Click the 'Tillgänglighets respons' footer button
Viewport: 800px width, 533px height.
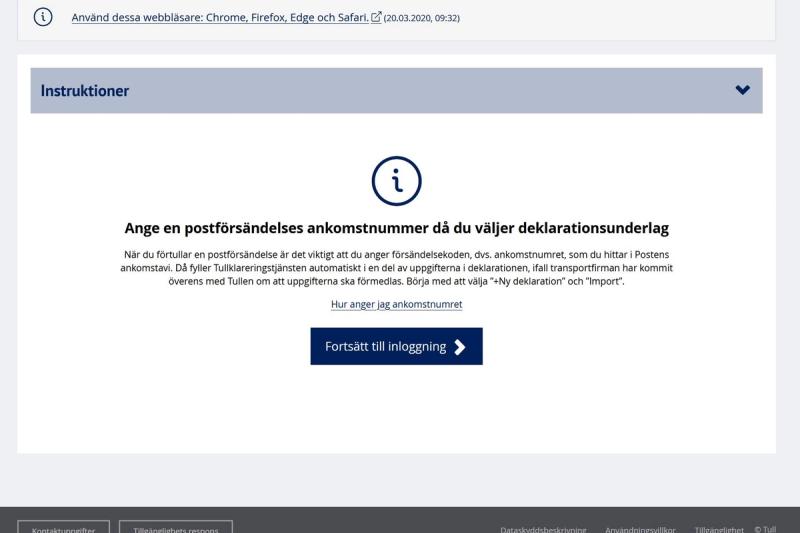[x=175, y=528]
